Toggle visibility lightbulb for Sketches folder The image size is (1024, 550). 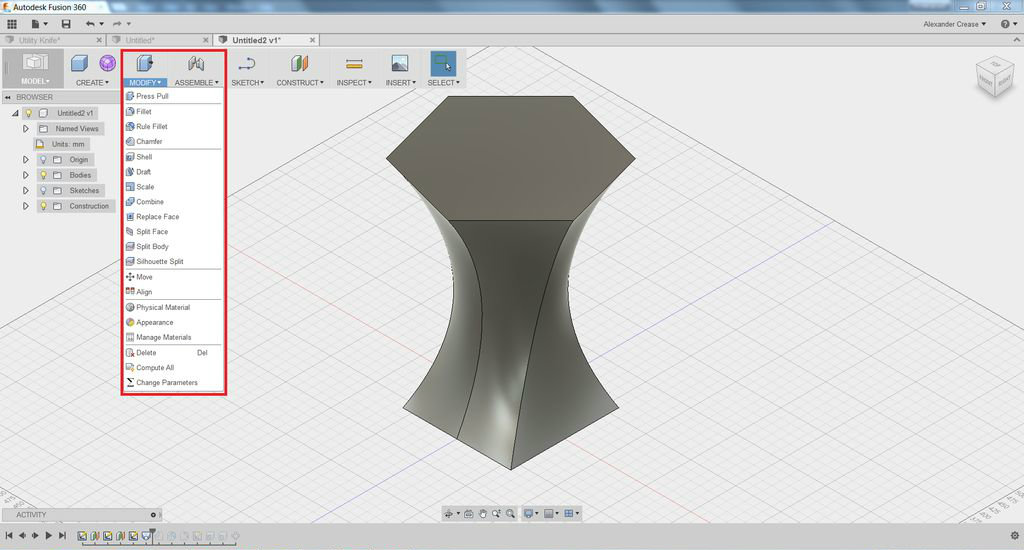pyautogui.click(x=43, y=191)
